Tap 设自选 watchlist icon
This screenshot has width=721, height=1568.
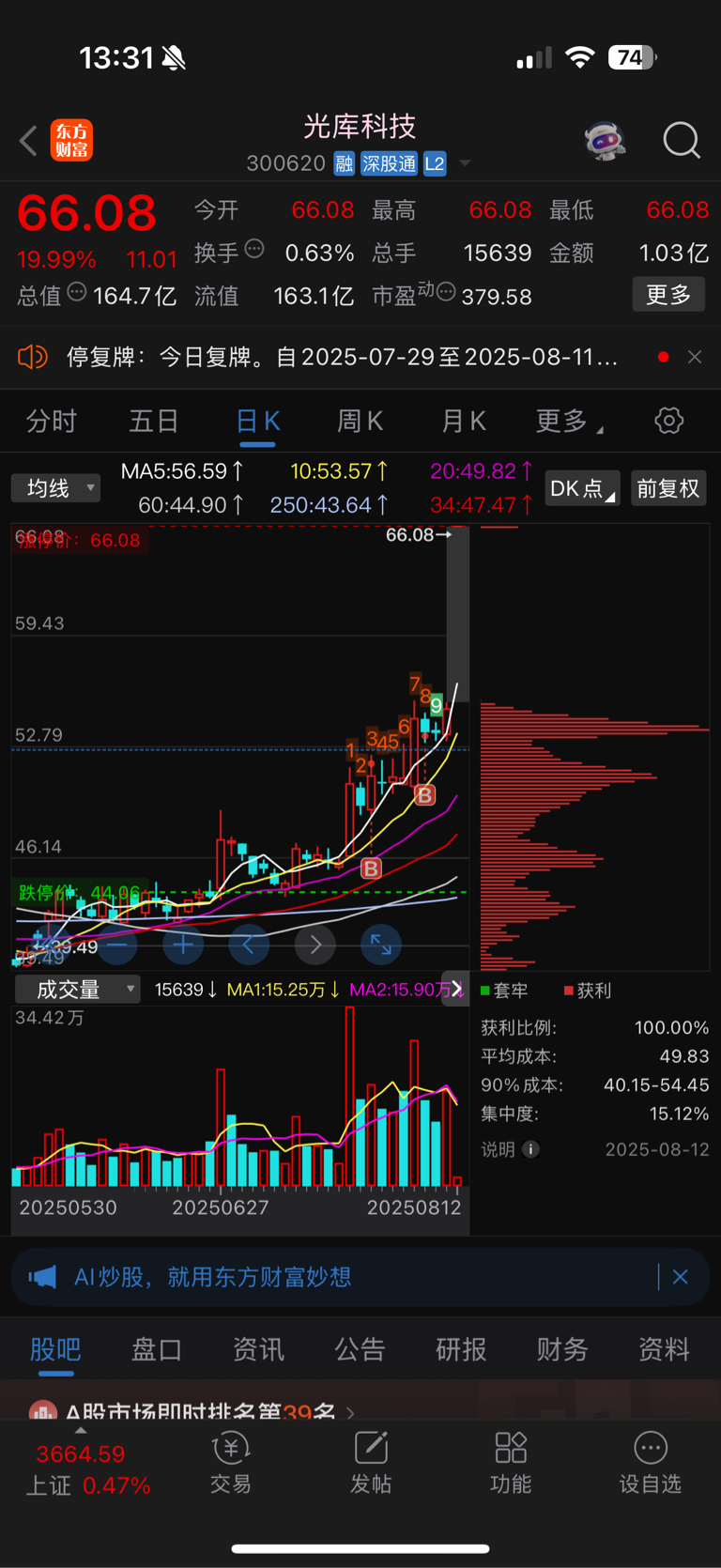pos(651,1463)
